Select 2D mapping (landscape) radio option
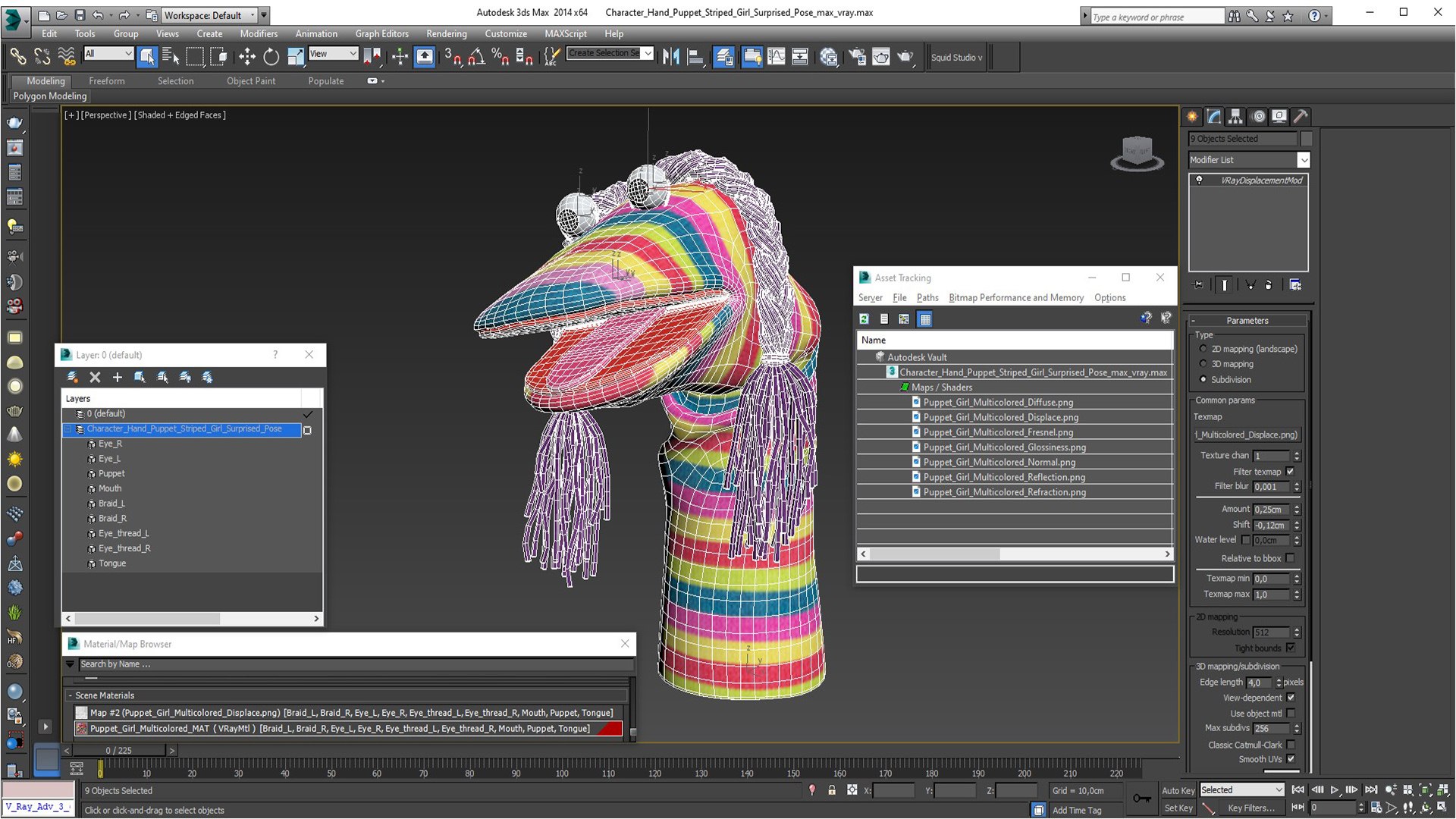 pos(1203,349)
